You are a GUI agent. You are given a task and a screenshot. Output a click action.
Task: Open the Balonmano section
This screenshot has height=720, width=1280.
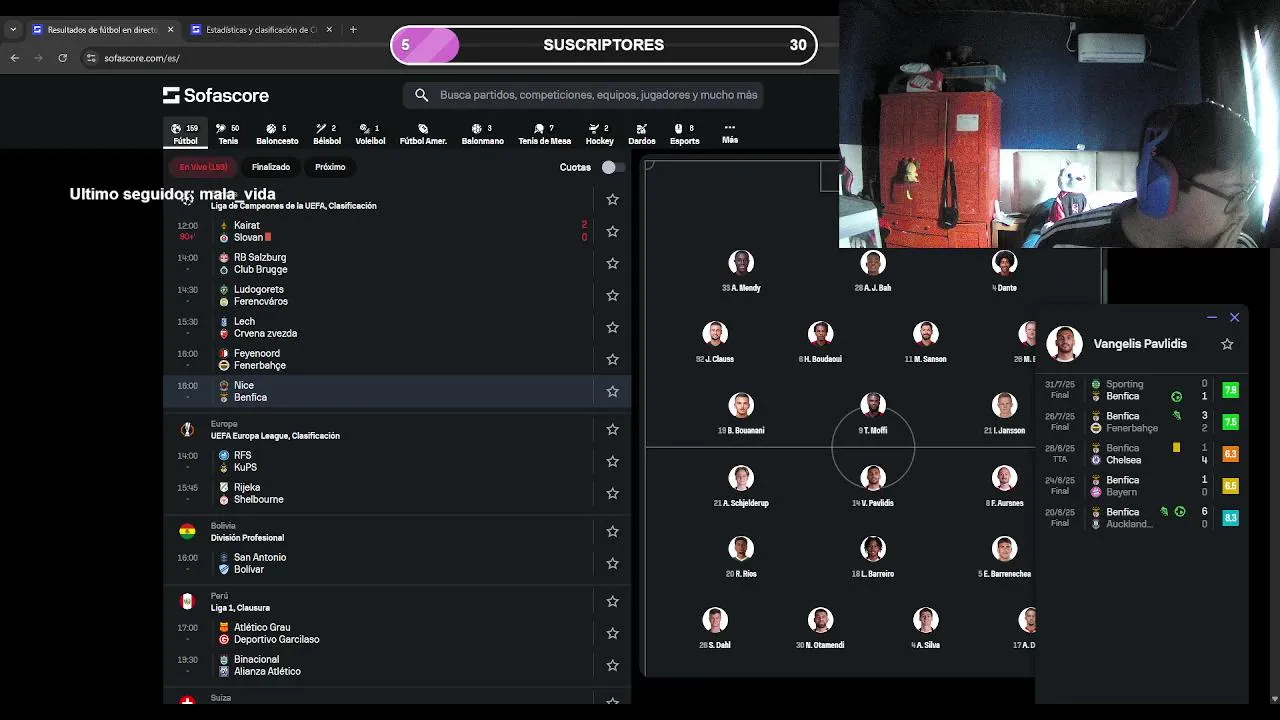click(482, 134)
